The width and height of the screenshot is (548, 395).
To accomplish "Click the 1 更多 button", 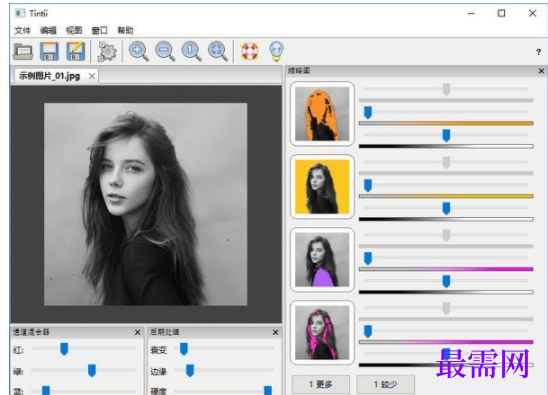I will click(x=320, y=385).
